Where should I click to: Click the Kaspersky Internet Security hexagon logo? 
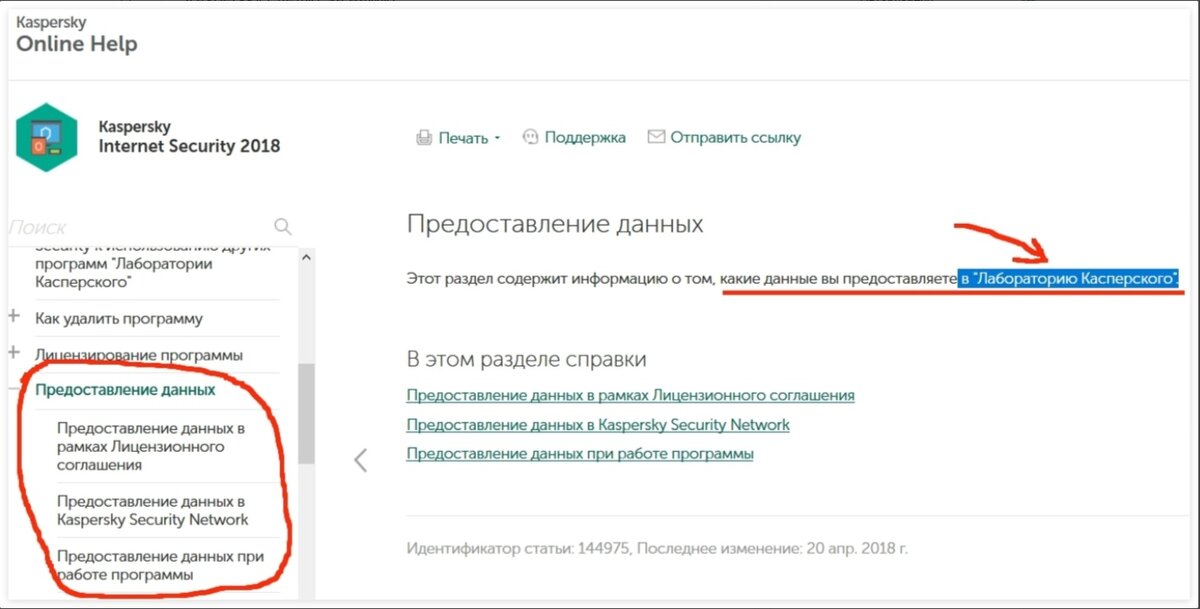[46, 137]
